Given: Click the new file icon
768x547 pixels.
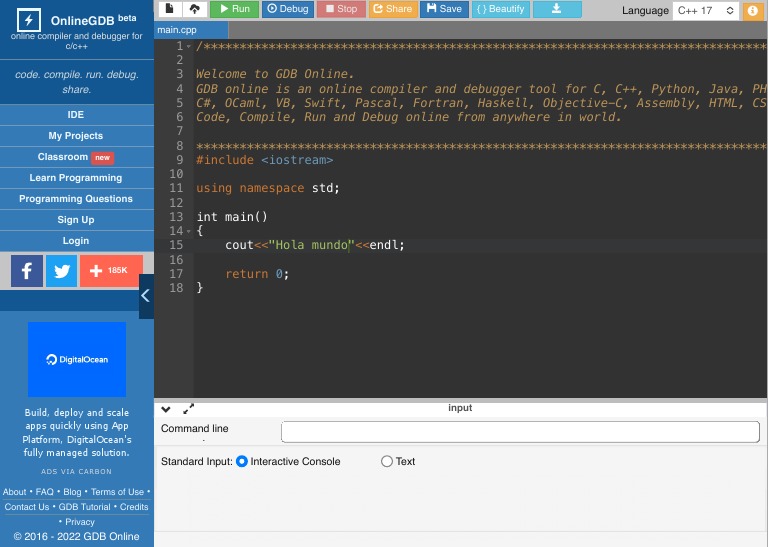Looking at the screenshot, I should coord(170,9).
